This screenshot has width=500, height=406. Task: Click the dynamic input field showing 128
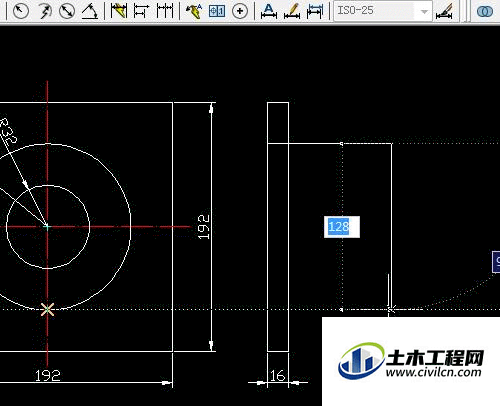342,227
